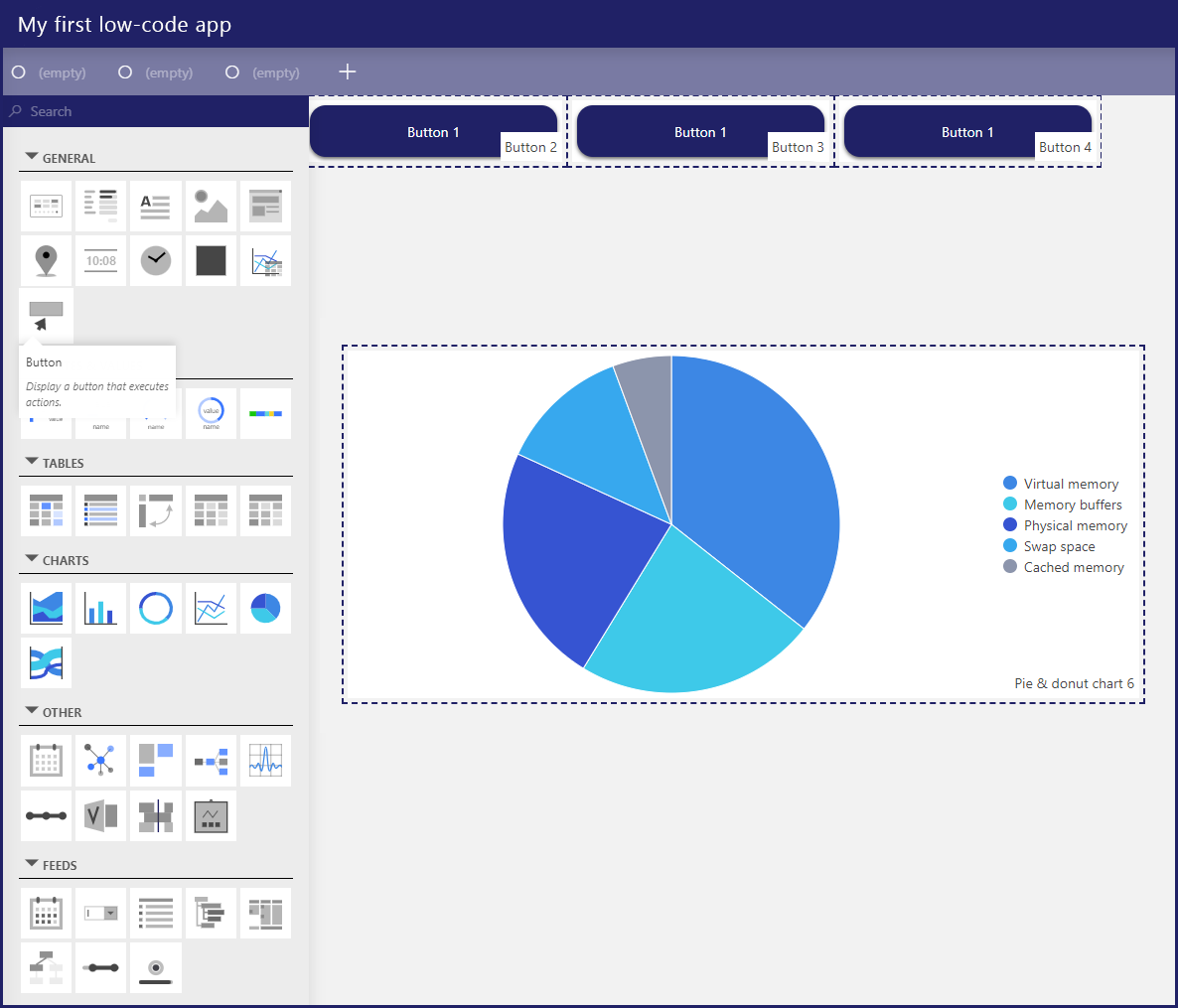Collapse the TABLES section

pos(32,462)
